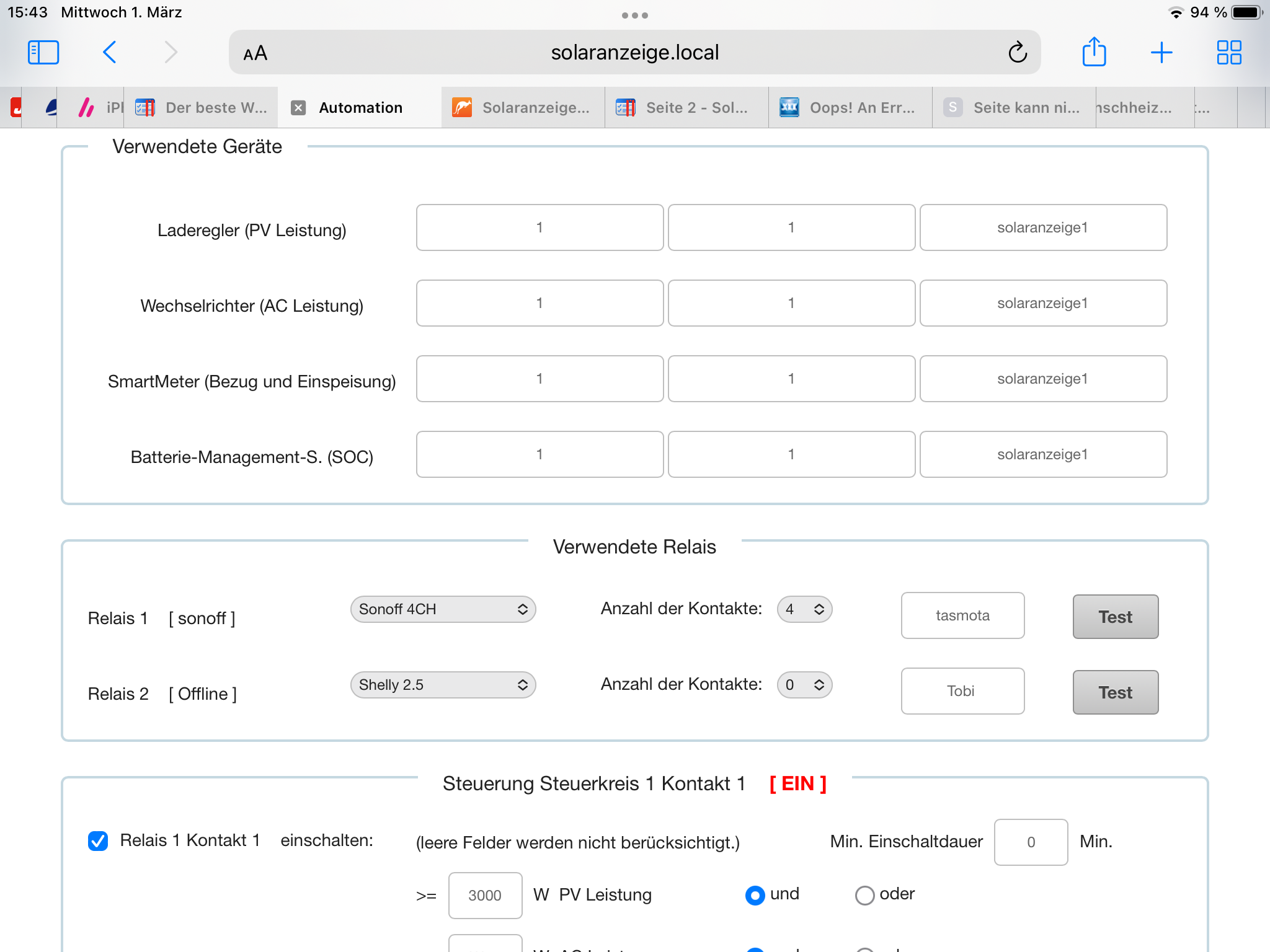This screenshot has height=952, width=1270.
Task: Switch to the 'Oops! An Err...' tab
Action: tap(850, 108)
